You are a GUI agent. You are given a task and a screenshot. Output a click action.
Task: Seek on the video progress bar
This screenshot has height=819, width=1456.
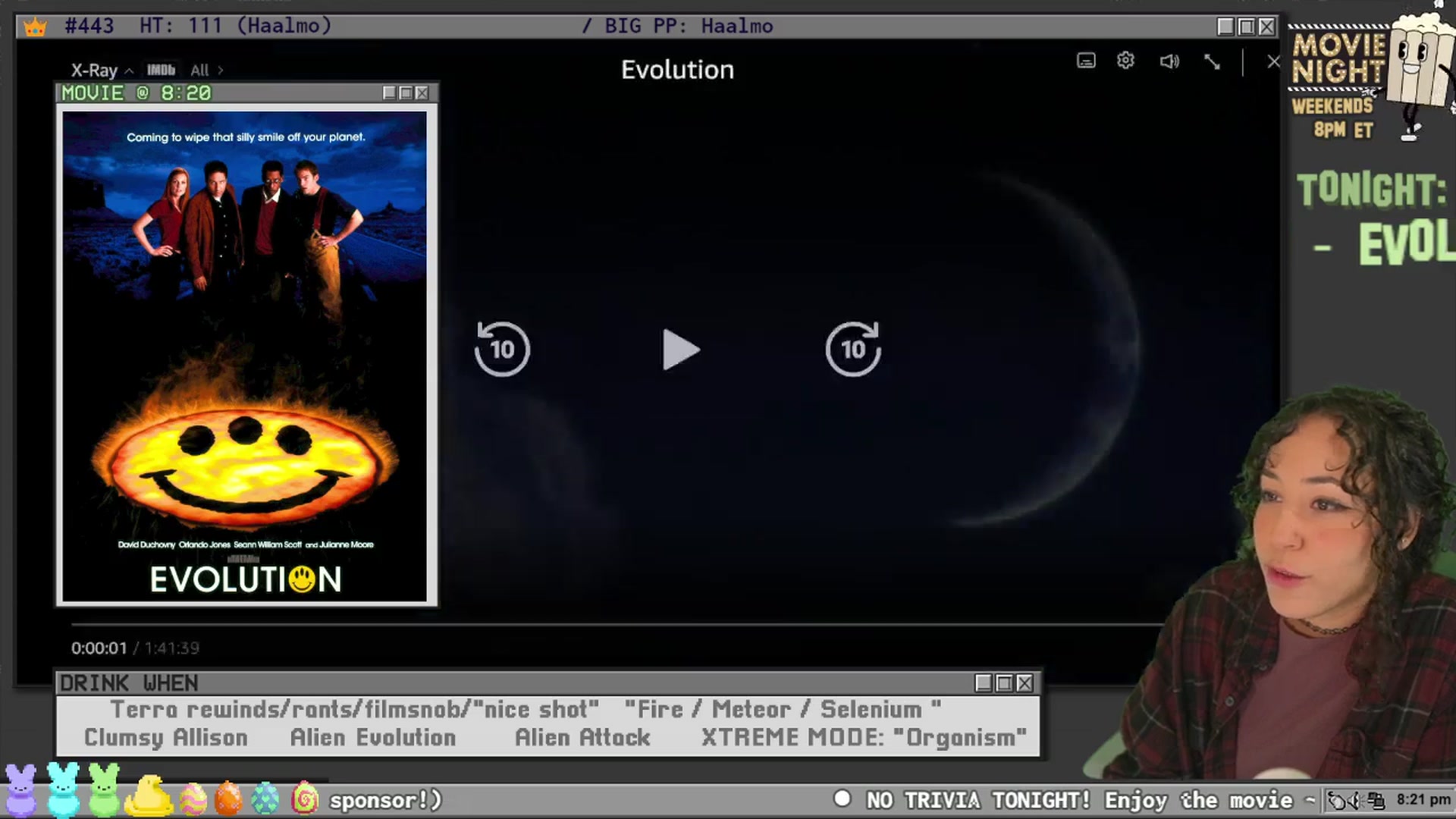point(618,624)
